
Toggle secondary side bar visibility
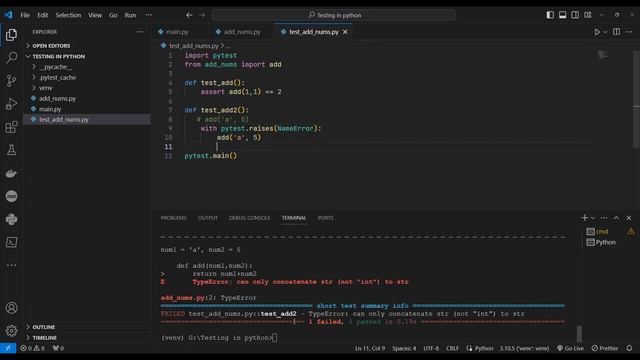(575, 15)
